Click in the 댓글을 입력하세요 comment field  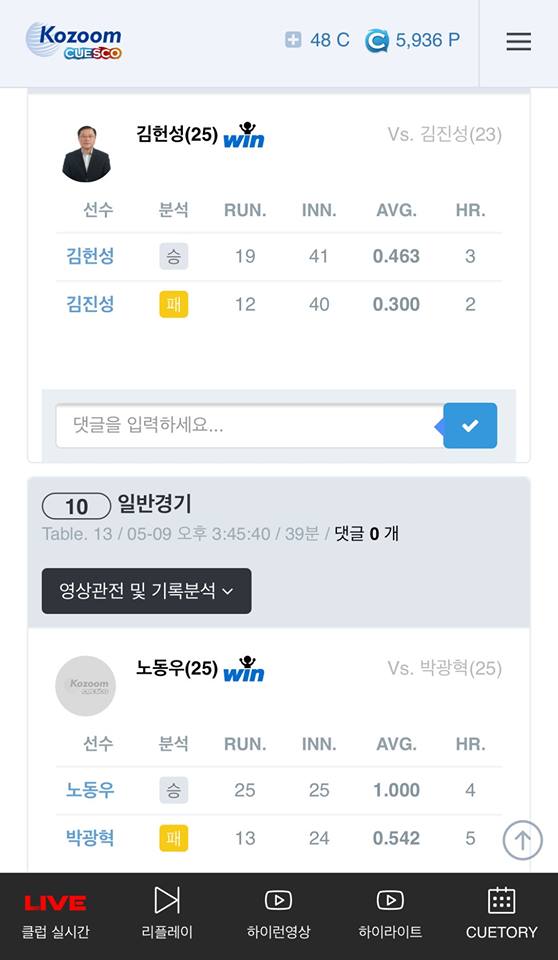click(x=249, y=426)
